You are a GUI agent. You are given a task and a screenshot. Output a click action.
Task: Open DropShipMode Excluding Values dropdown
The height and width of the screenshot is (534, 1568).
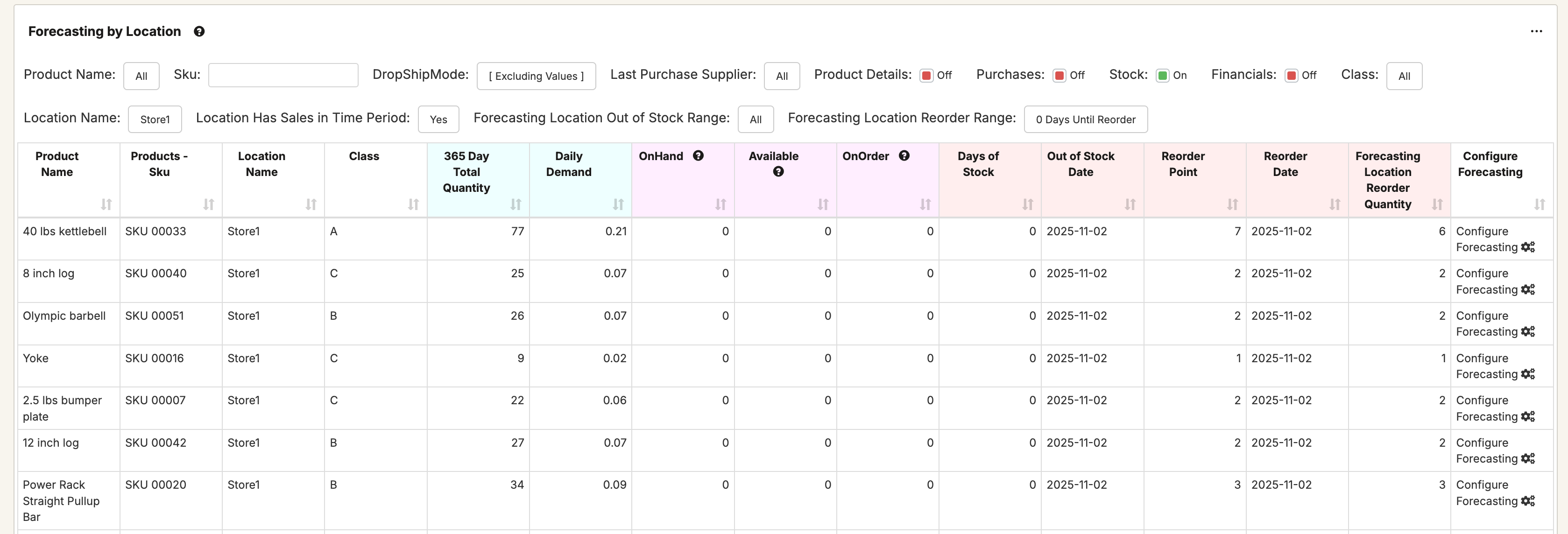click(536, 76)
